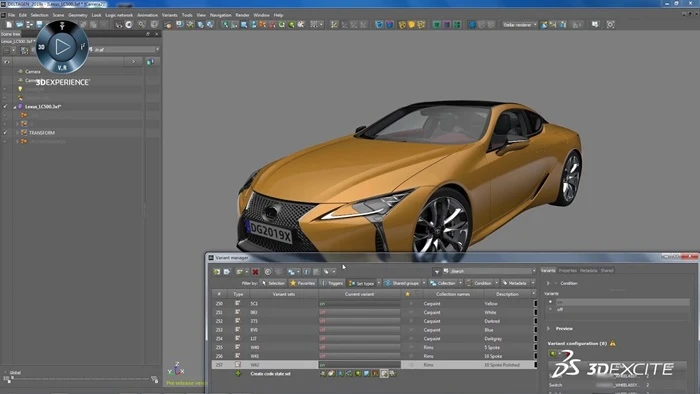The width and height of the screenshot is (700, 394).
Task: Sort by Variant sets column header
Action: [283, 294]
